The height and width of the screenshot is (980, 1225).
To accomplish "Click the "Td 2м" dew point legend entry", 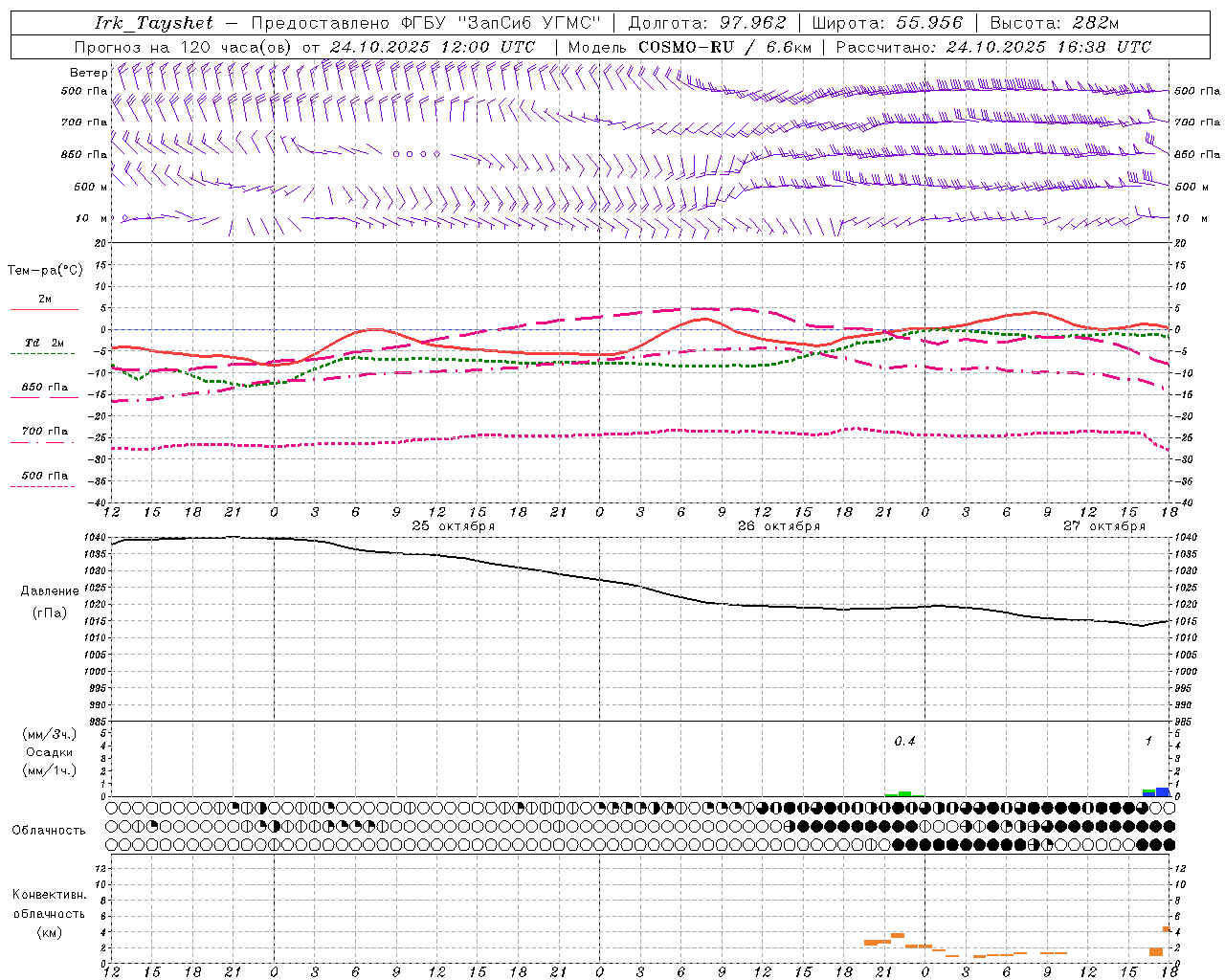I will tap(45, 343).
